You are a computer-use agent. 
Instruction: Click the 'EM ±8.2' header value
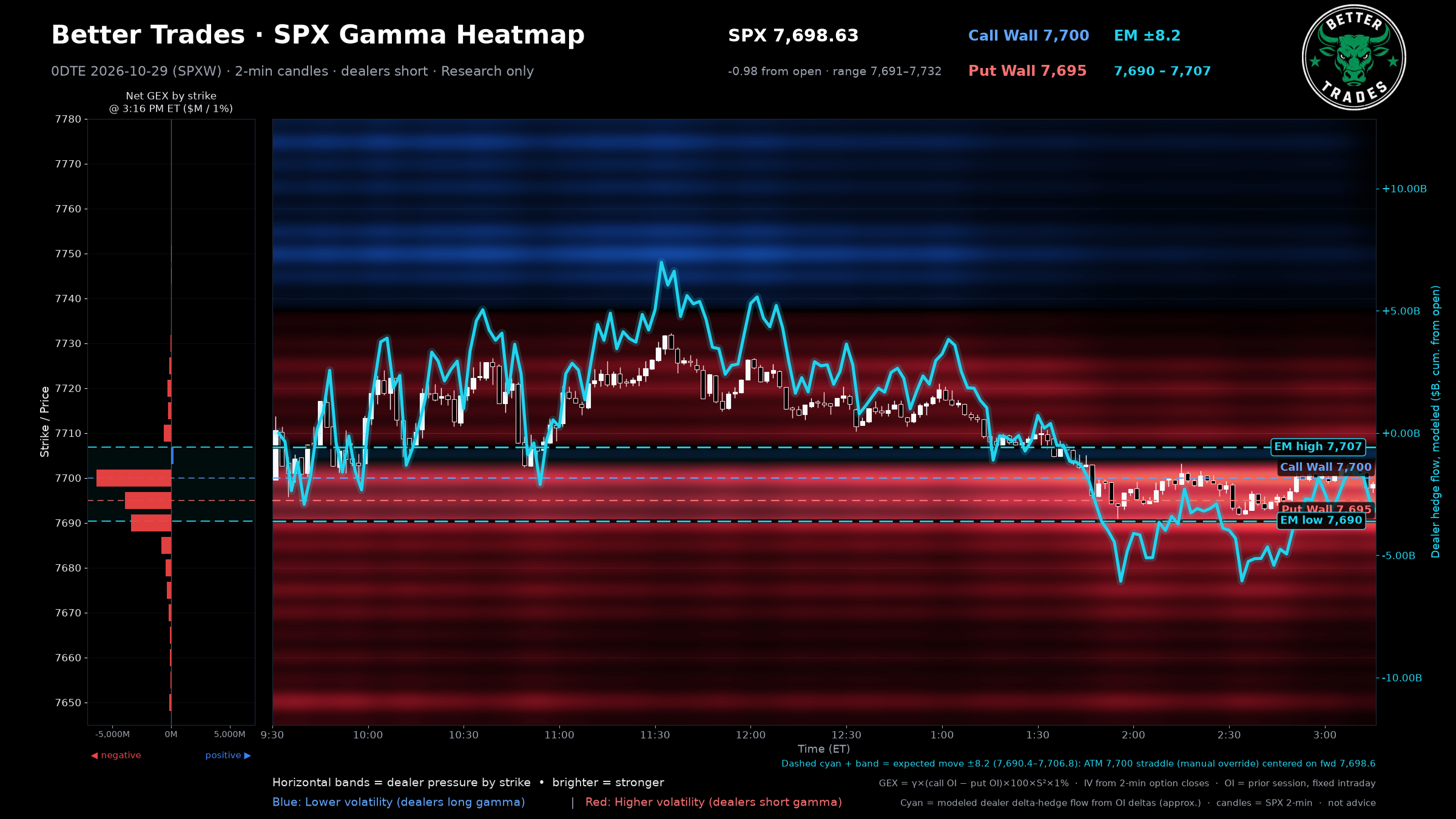click(x=1147, y=36)
